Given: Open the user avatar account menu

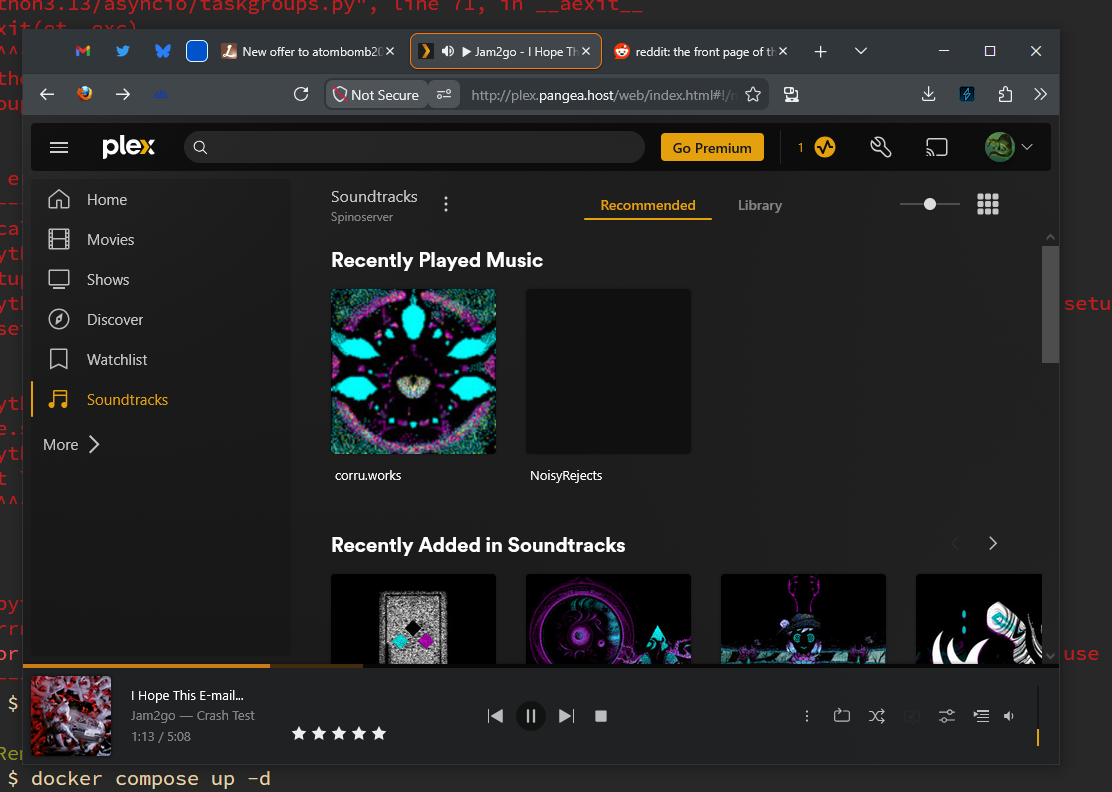Looking at the screenshot, I should pos(1008,147).
